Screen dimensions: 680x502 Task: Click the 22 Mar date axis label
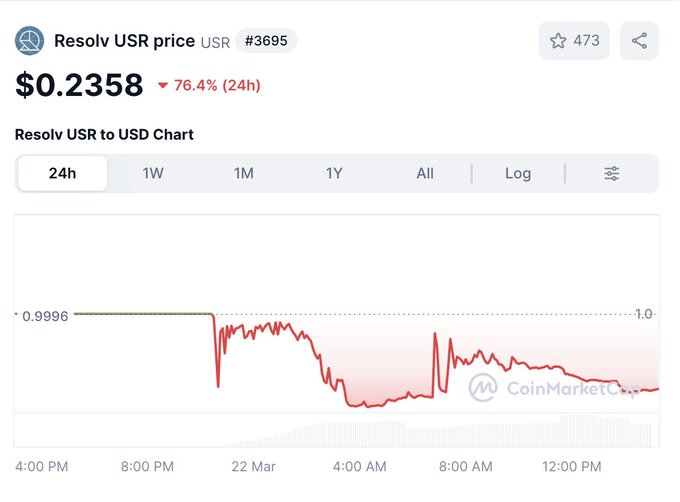tap(252, 466)
